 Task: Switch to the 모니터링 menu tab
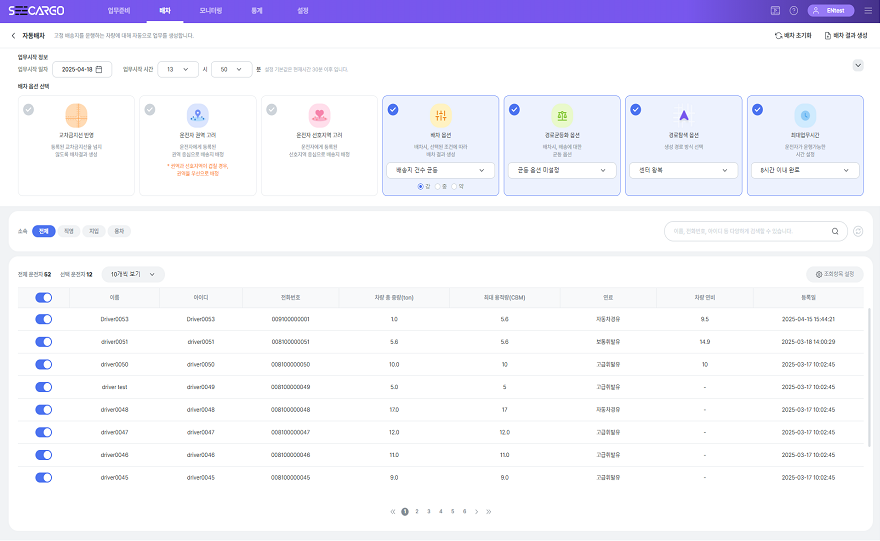(x=211, y=10)
